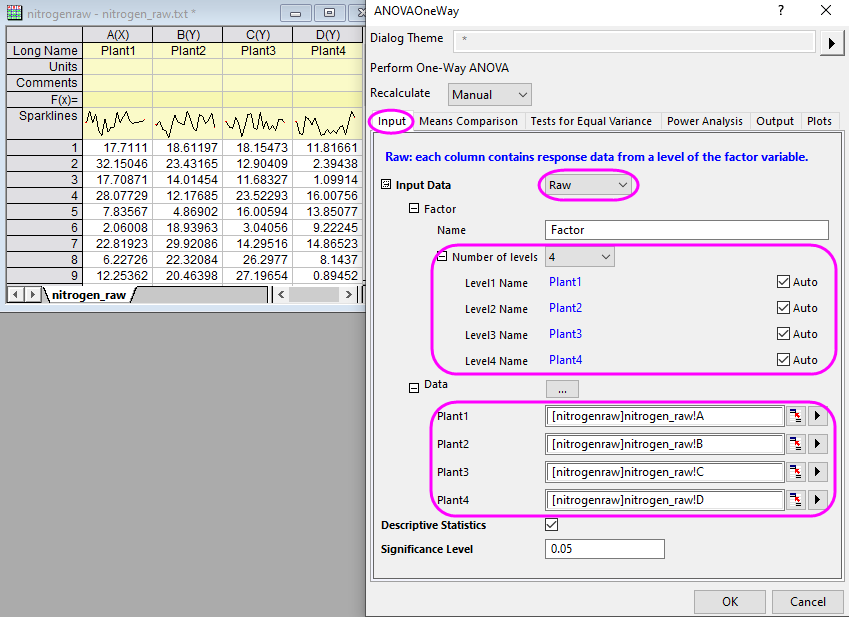Click the Dialog Theme flyout arrow

[x=832, y=42]
